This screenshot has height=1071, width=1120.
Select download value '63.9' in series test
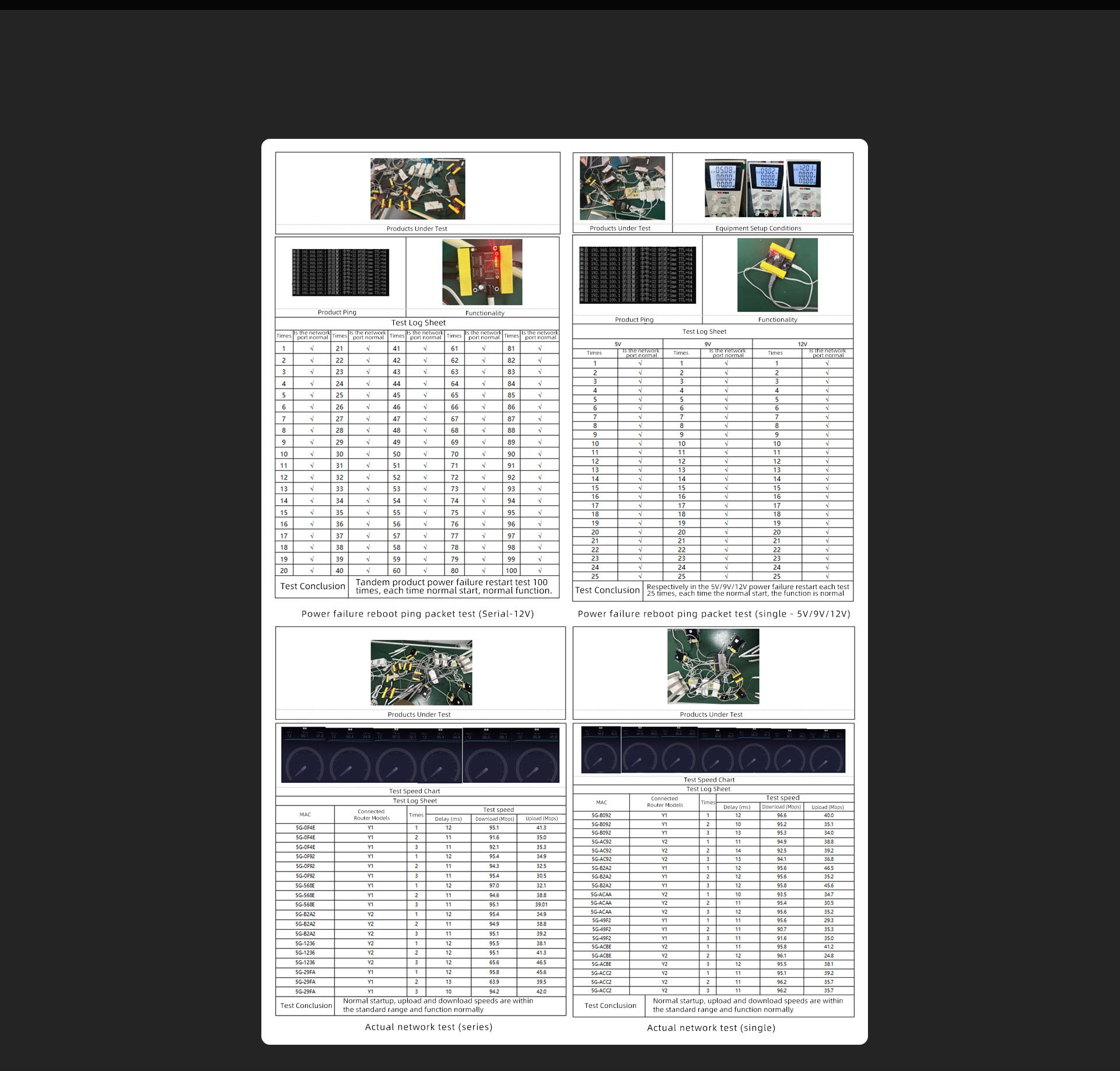(494, 982)
